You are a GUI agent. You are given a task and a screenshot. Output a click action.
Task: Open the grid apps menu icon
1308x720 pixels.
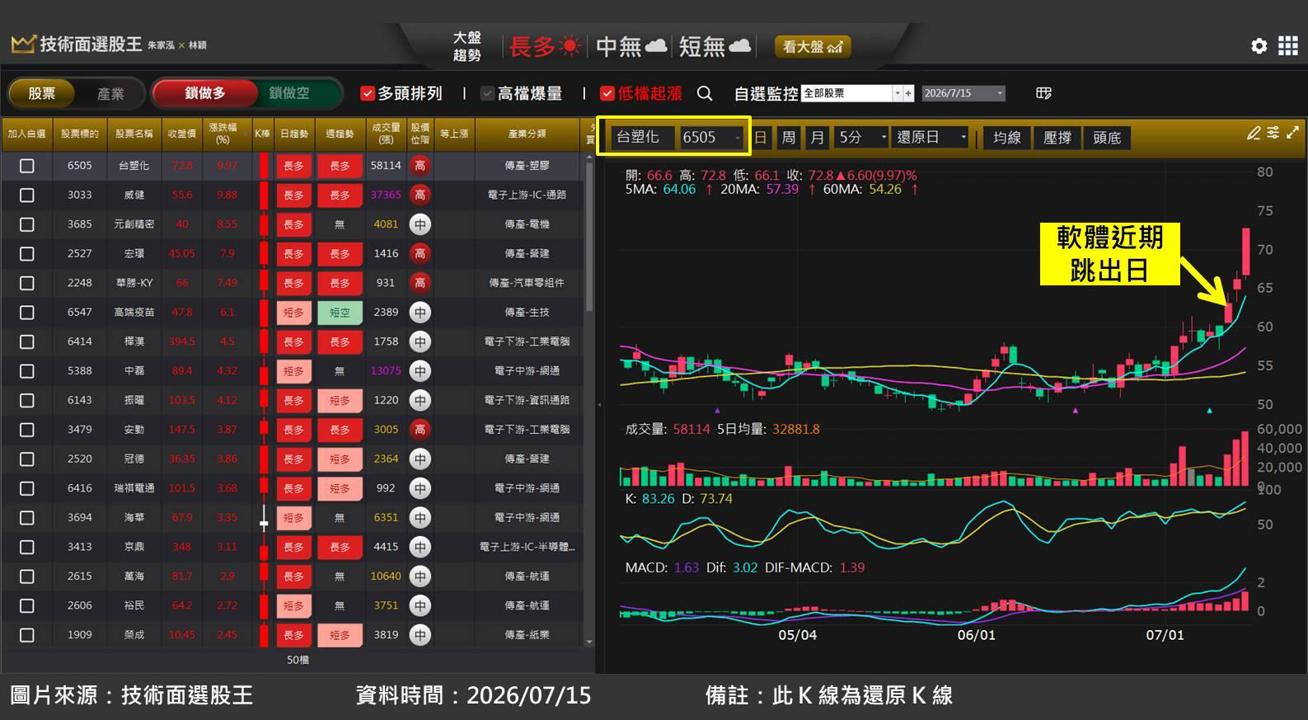point(1288,46)
